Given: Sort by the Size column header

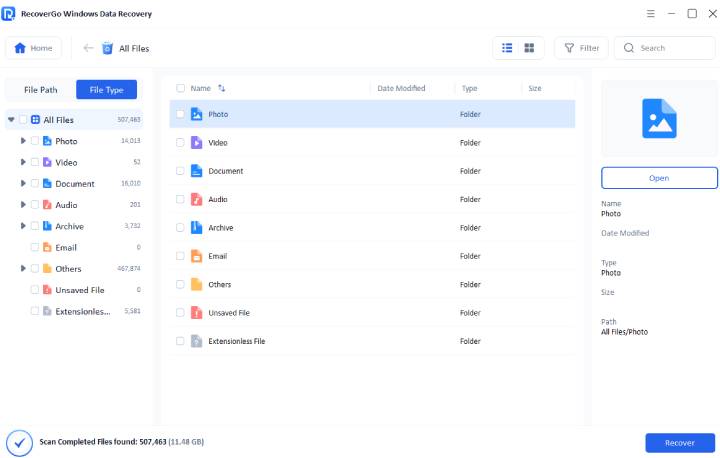Looking at the screenshot, I should click(x=534, y=88).
